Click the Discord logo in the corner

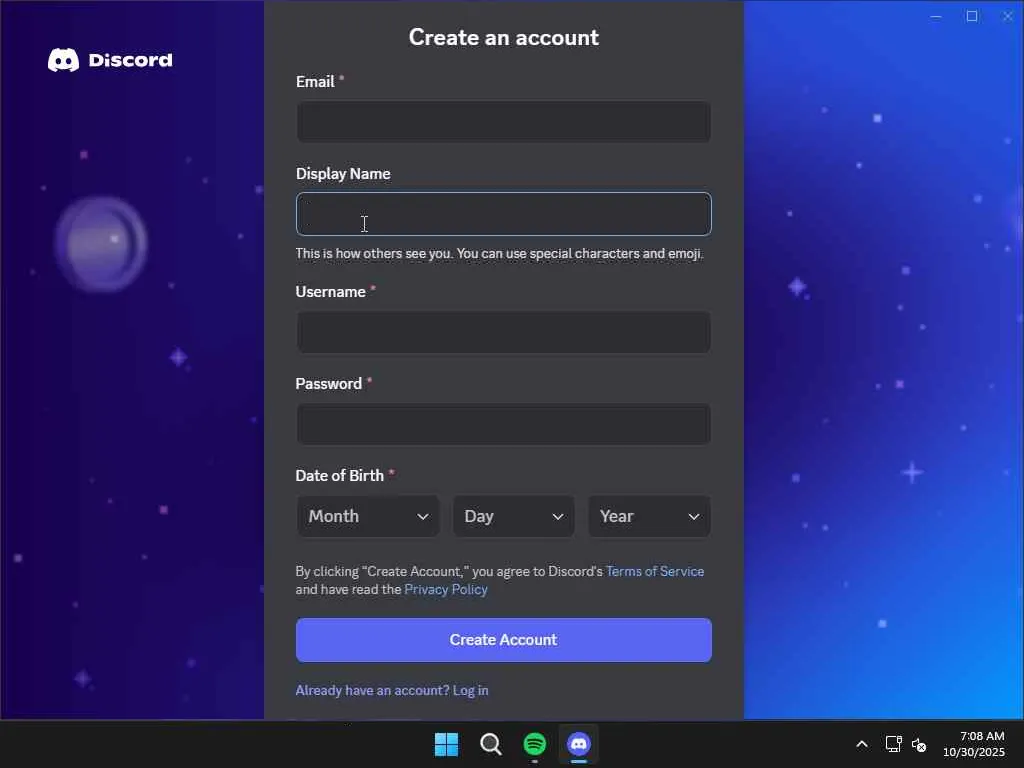pyautogui.click(x=110, y=60)
